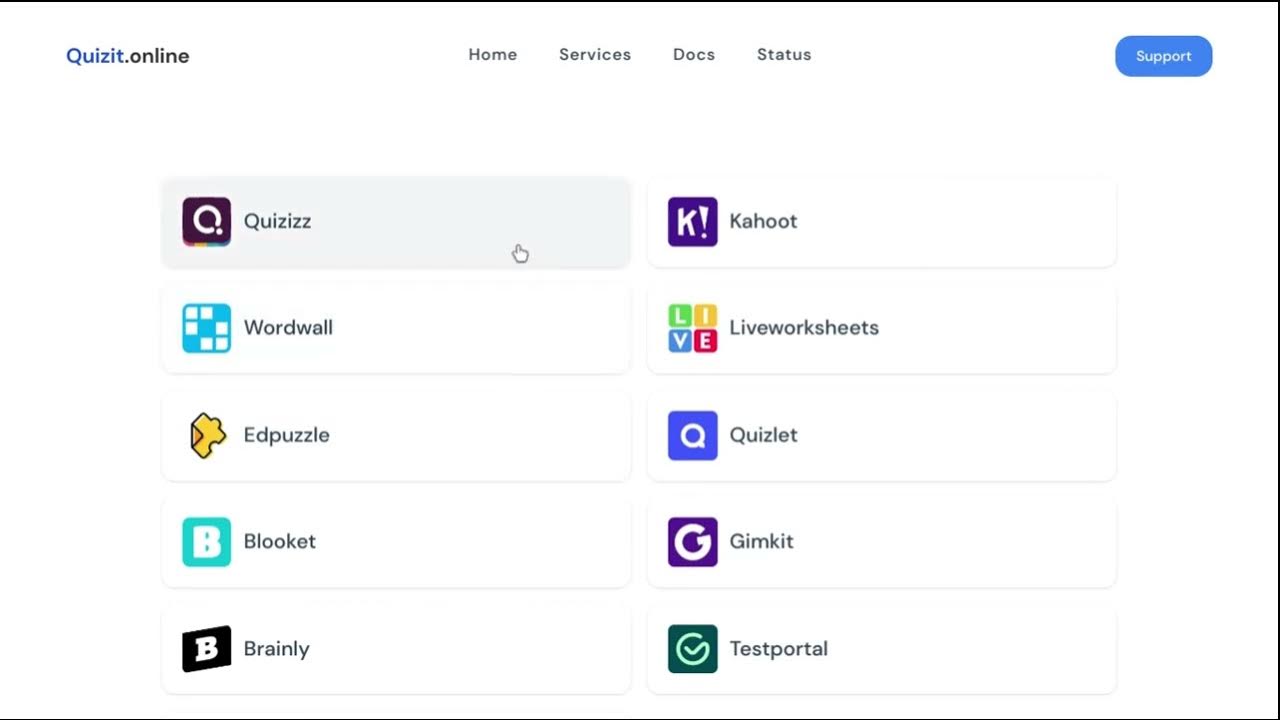Click the Liveworksheets LIVE icon
Image resolution: width=1280 pixels, height=720 pixels.
(x=692, y=328)
